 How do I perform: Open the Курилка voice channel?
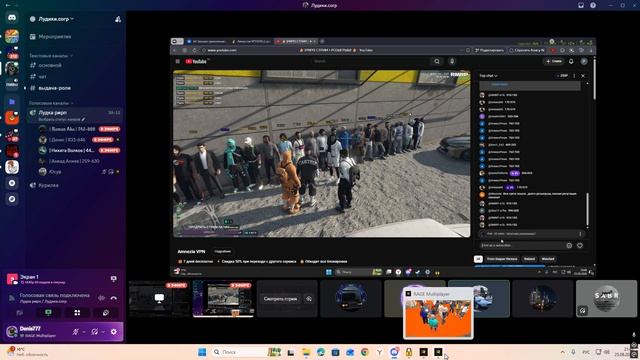pos(48,185)
